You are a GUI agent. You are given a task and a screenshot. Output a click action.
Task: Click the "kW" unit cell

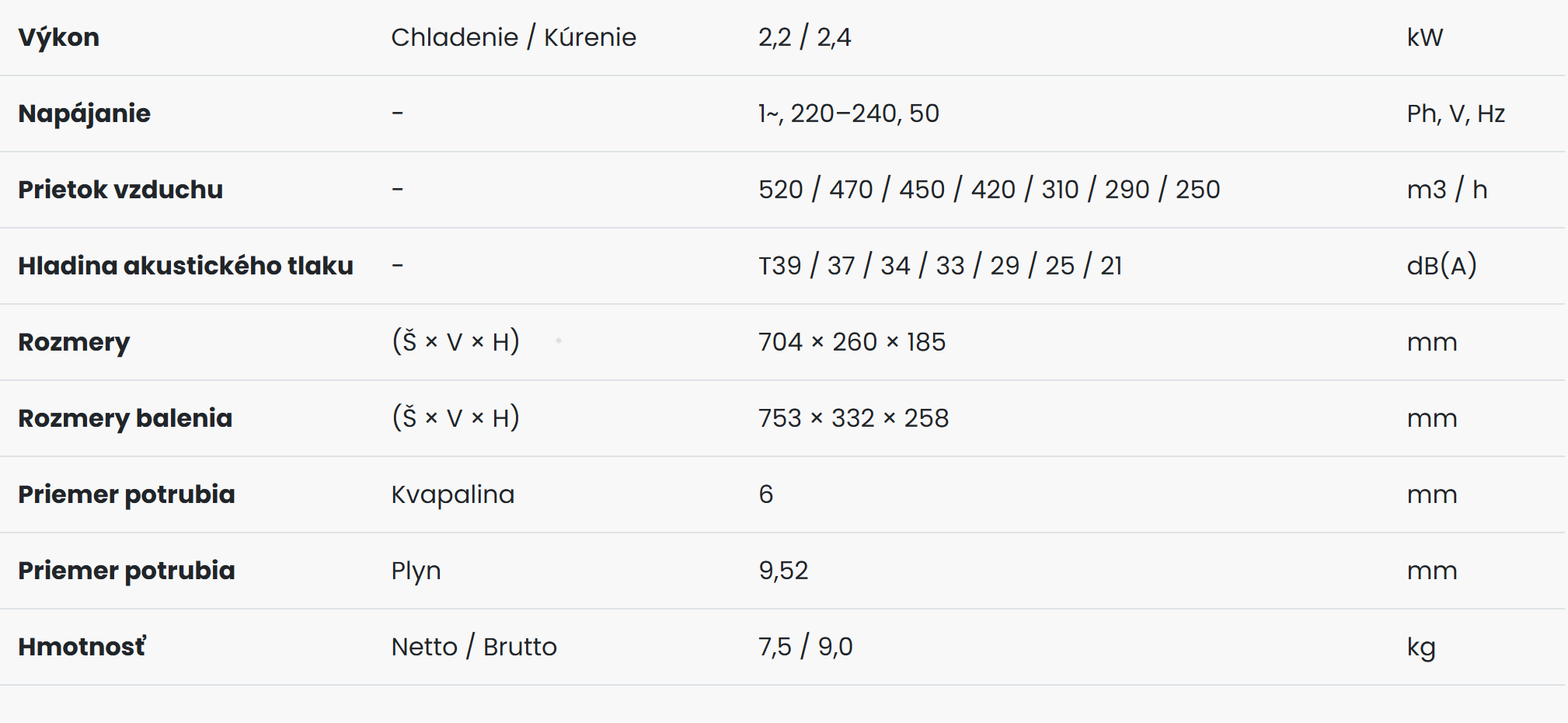[x=1424, y=37]
